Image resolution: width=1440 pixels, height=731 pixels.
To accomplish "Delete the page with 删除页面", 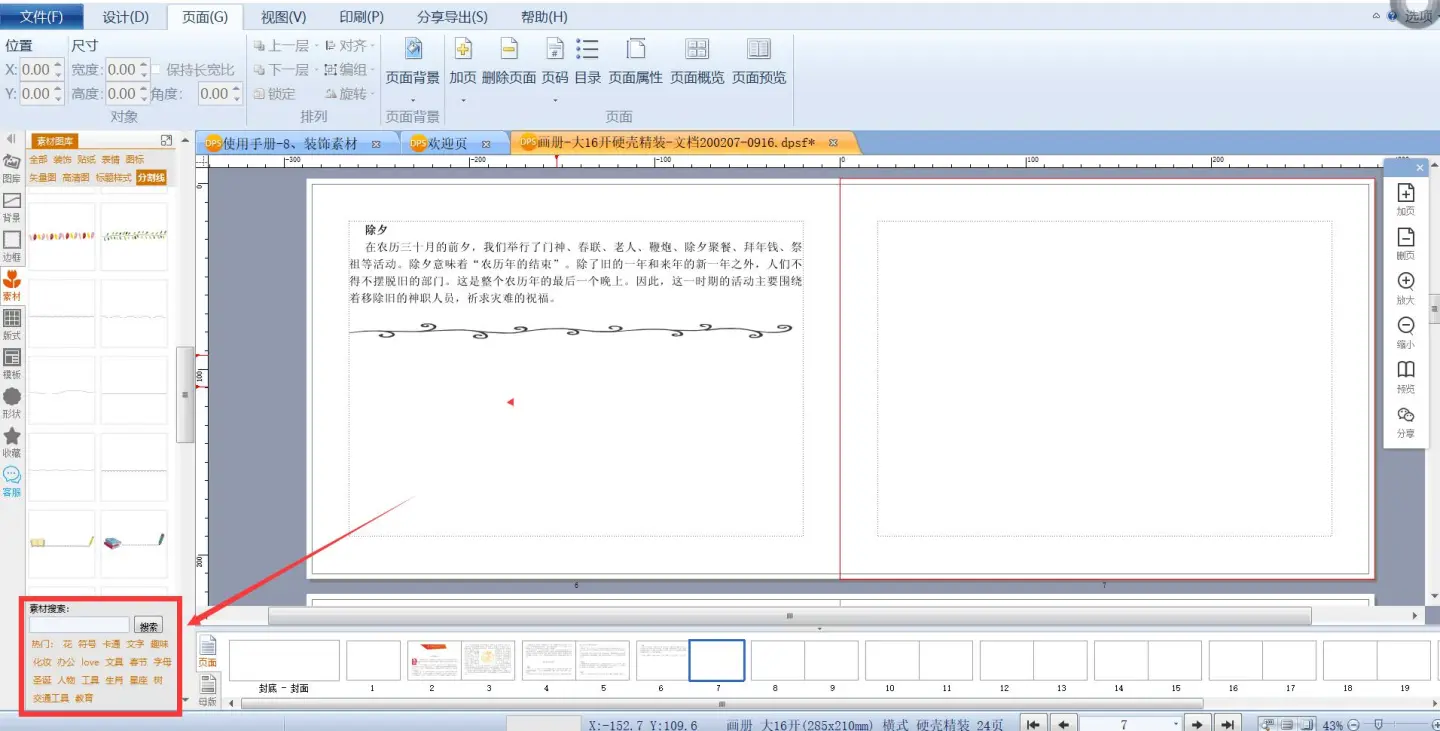I will (509, 60).
